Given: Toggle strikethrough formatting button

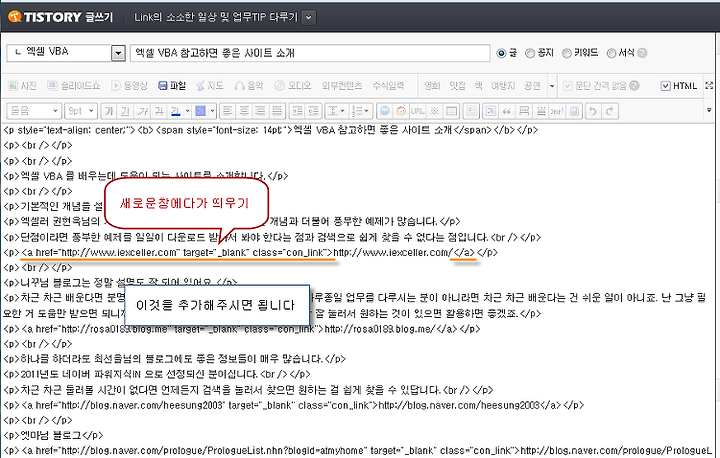Looking at the screenshot, I should click(x=159, y=111).
